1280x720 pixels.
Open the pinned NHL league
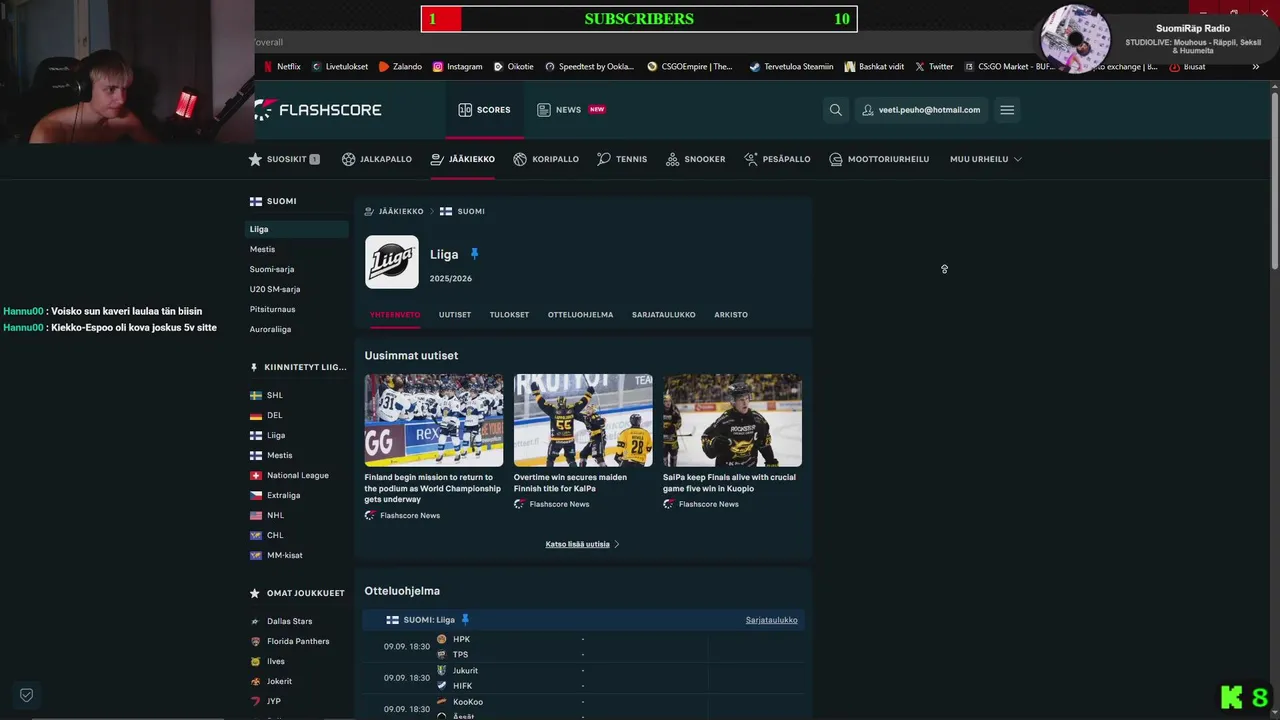(x=275, y=515)
